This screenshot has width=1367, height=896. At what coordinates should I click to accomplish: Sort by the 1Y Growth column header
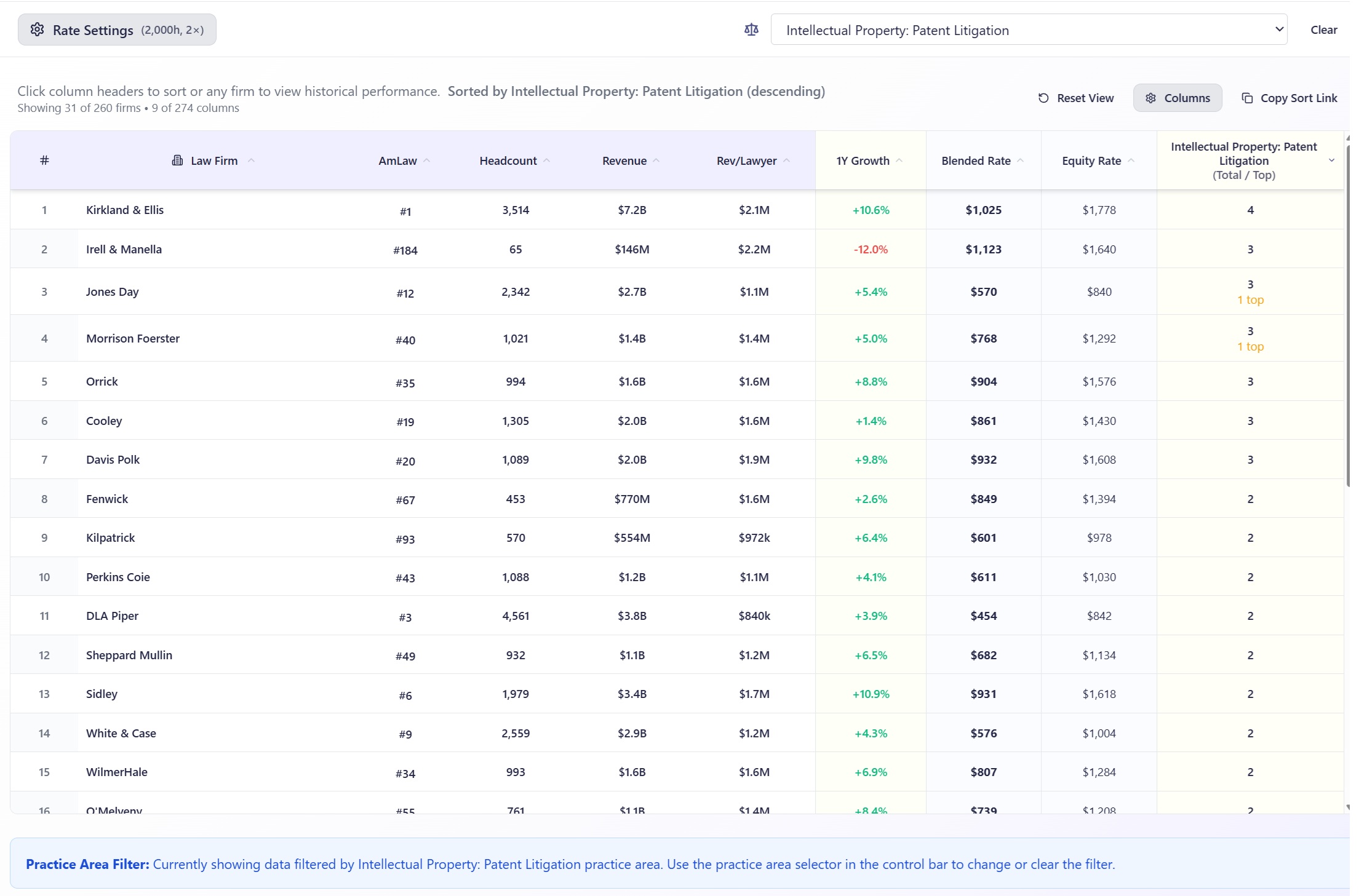pos(863,161)
